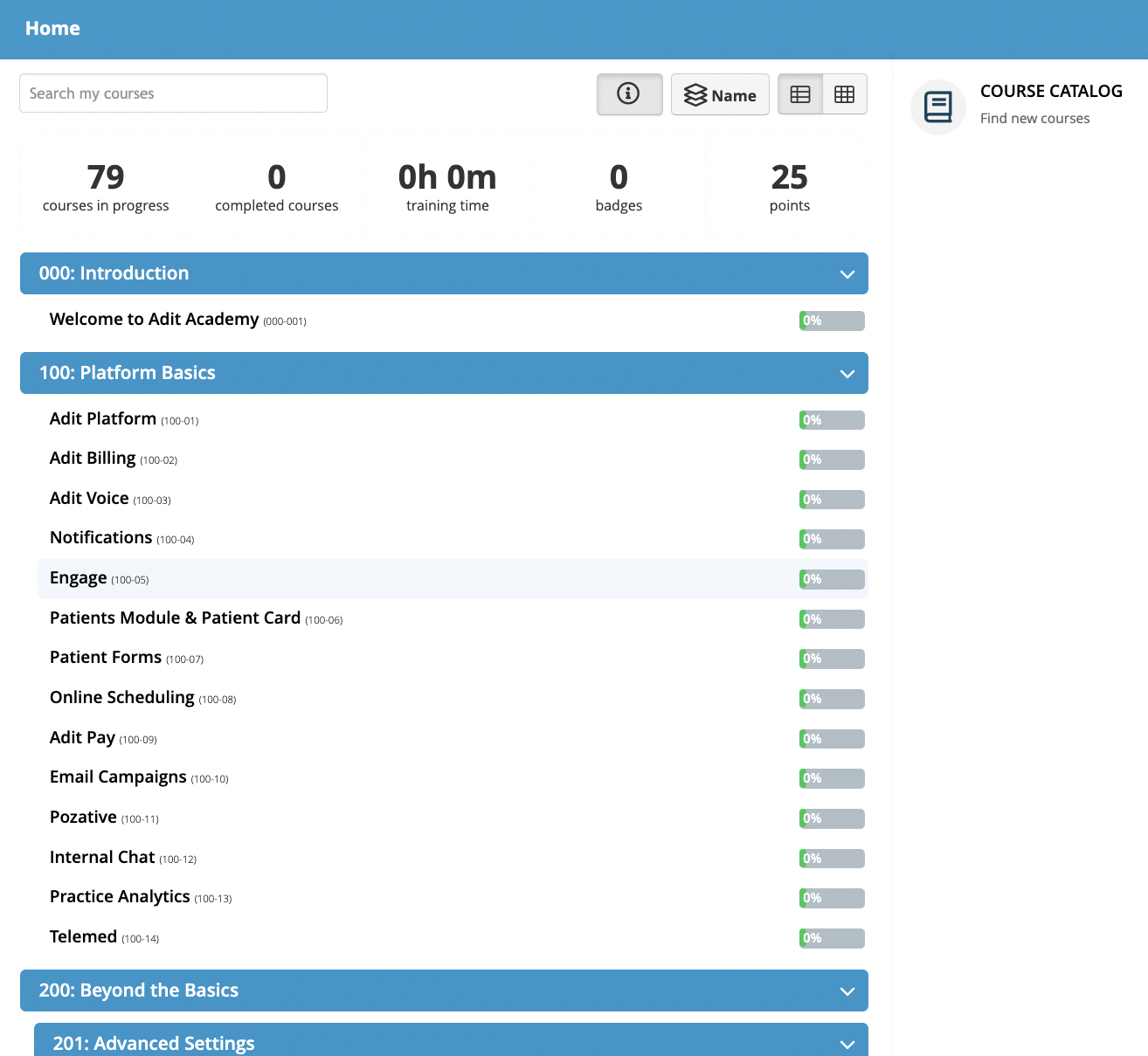Click the Online Scheduling progress bar
This screenshot has height=1056, width=1148.
832,699
